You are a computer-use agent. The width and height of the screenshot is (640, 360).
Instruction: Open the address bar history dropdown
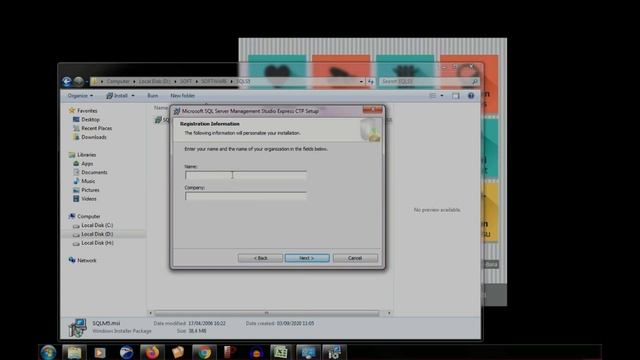[x=361, y=82]
